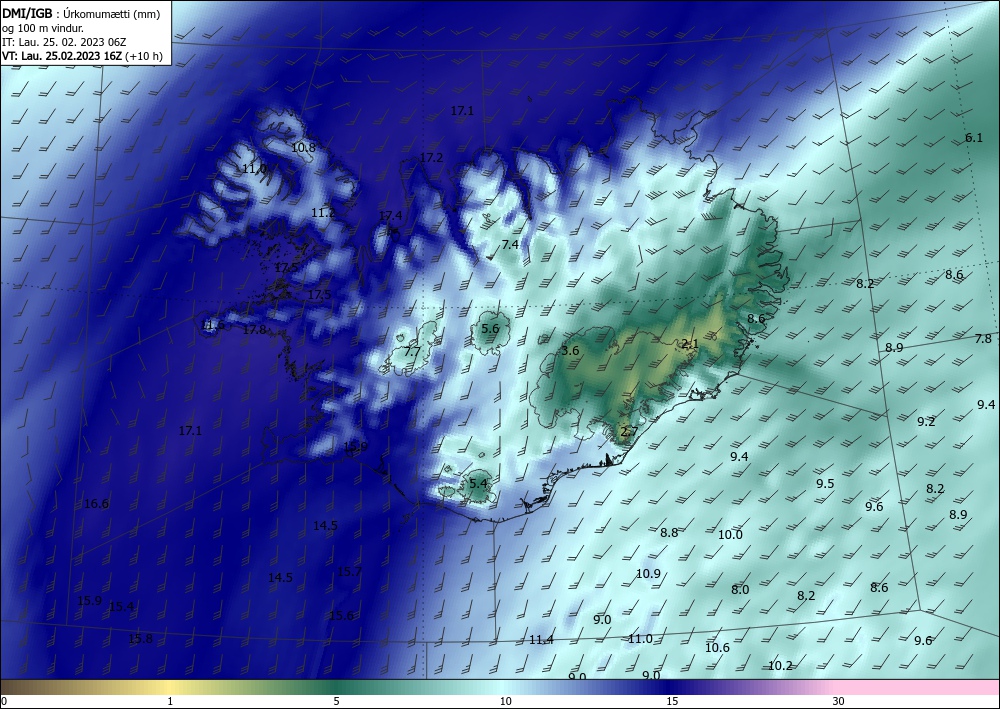
Task: Select the 10.6 map value
Action: [x=717, y=647]
